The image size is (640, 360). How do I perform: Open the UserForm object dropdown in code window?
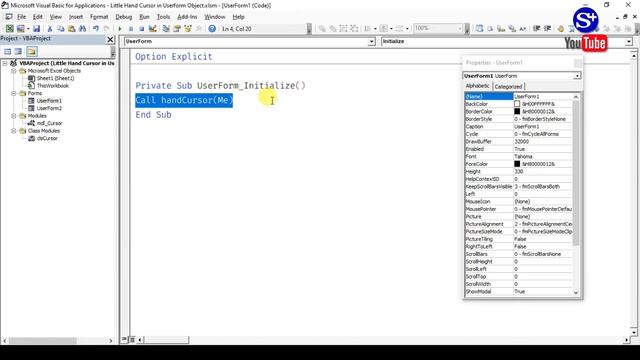(x=371, y=42)
